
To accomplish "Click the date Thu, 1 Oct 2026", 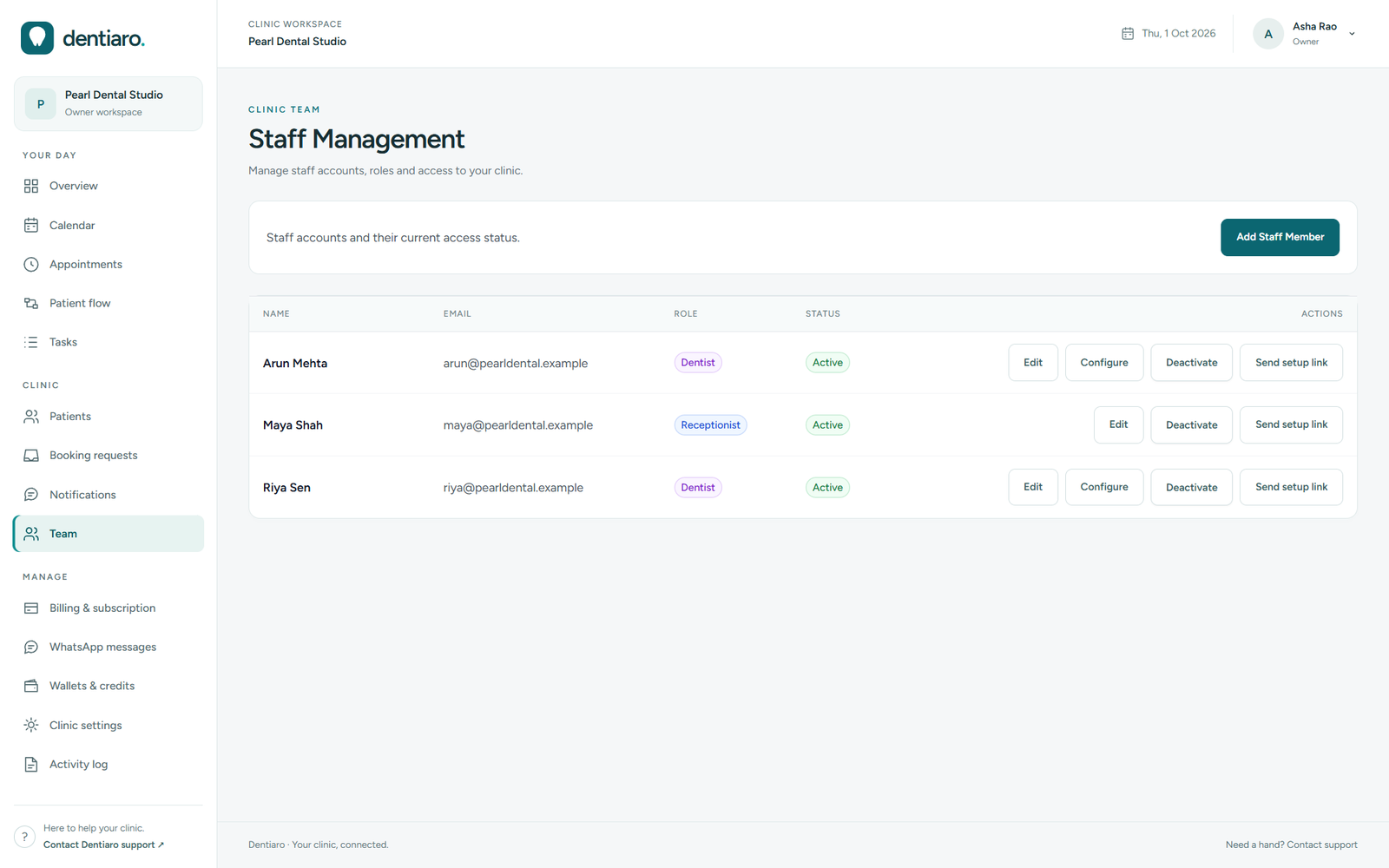I will pos(1178,34).
